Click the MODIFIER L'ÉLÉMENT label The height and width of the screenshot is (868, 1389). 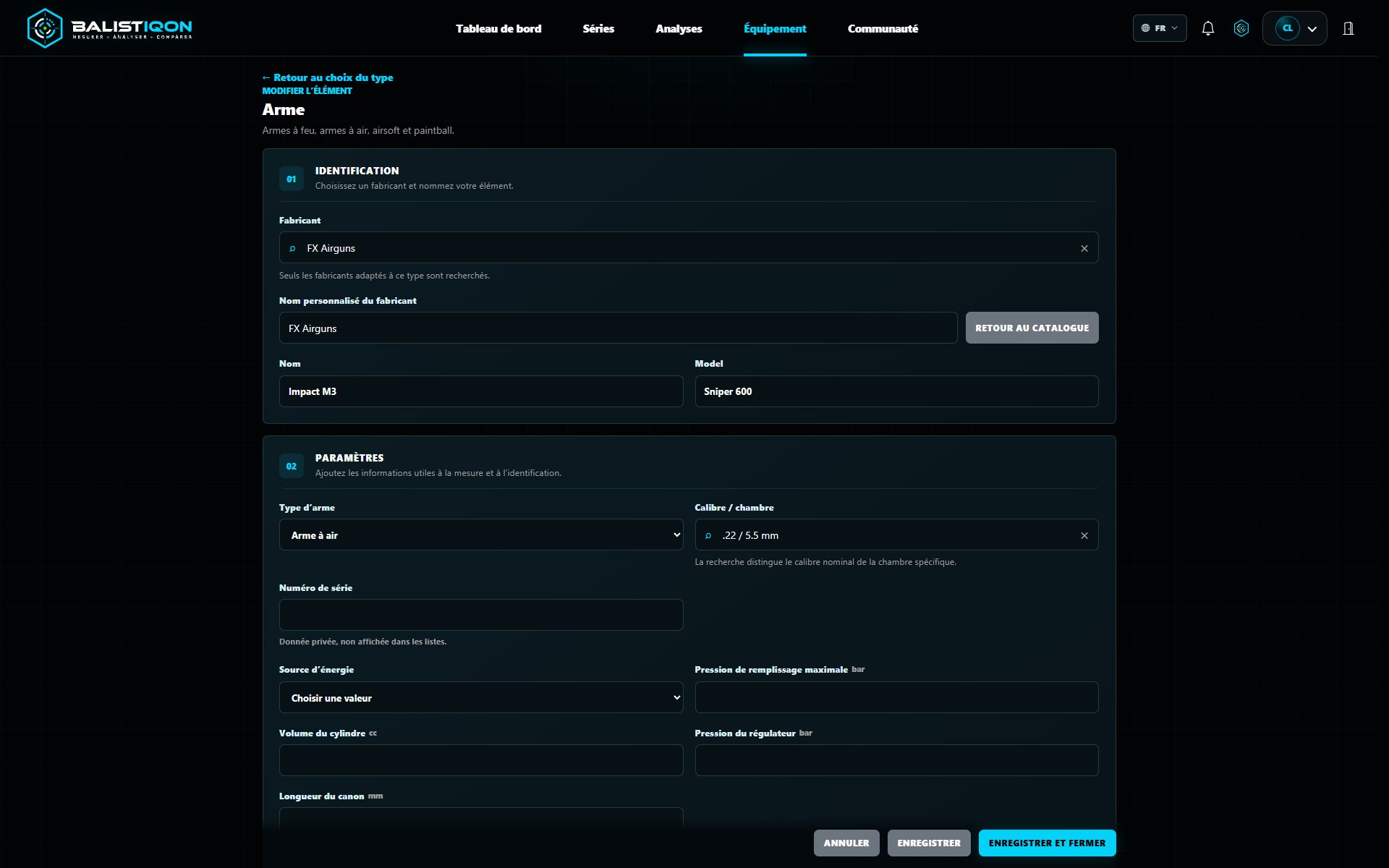tap(307, 90)
